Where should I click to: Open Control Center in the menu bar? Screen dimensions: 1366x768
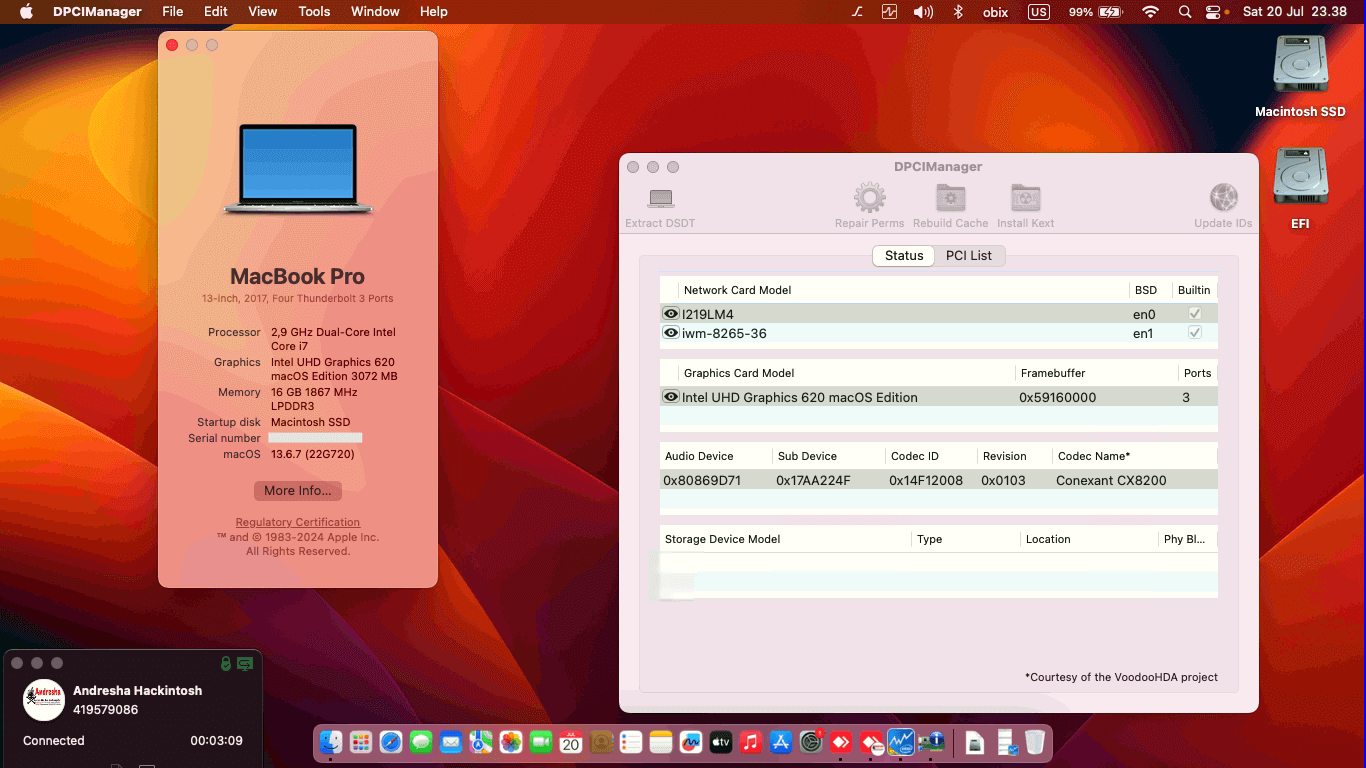point(1213,12)
